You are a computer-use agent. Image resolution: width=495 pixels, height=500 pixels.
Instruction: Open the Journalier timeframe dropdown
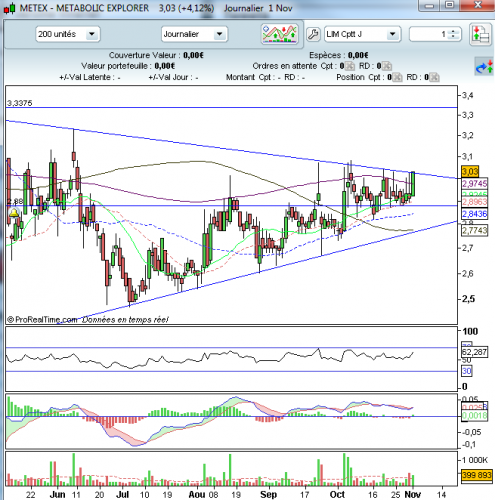[219, 34]
